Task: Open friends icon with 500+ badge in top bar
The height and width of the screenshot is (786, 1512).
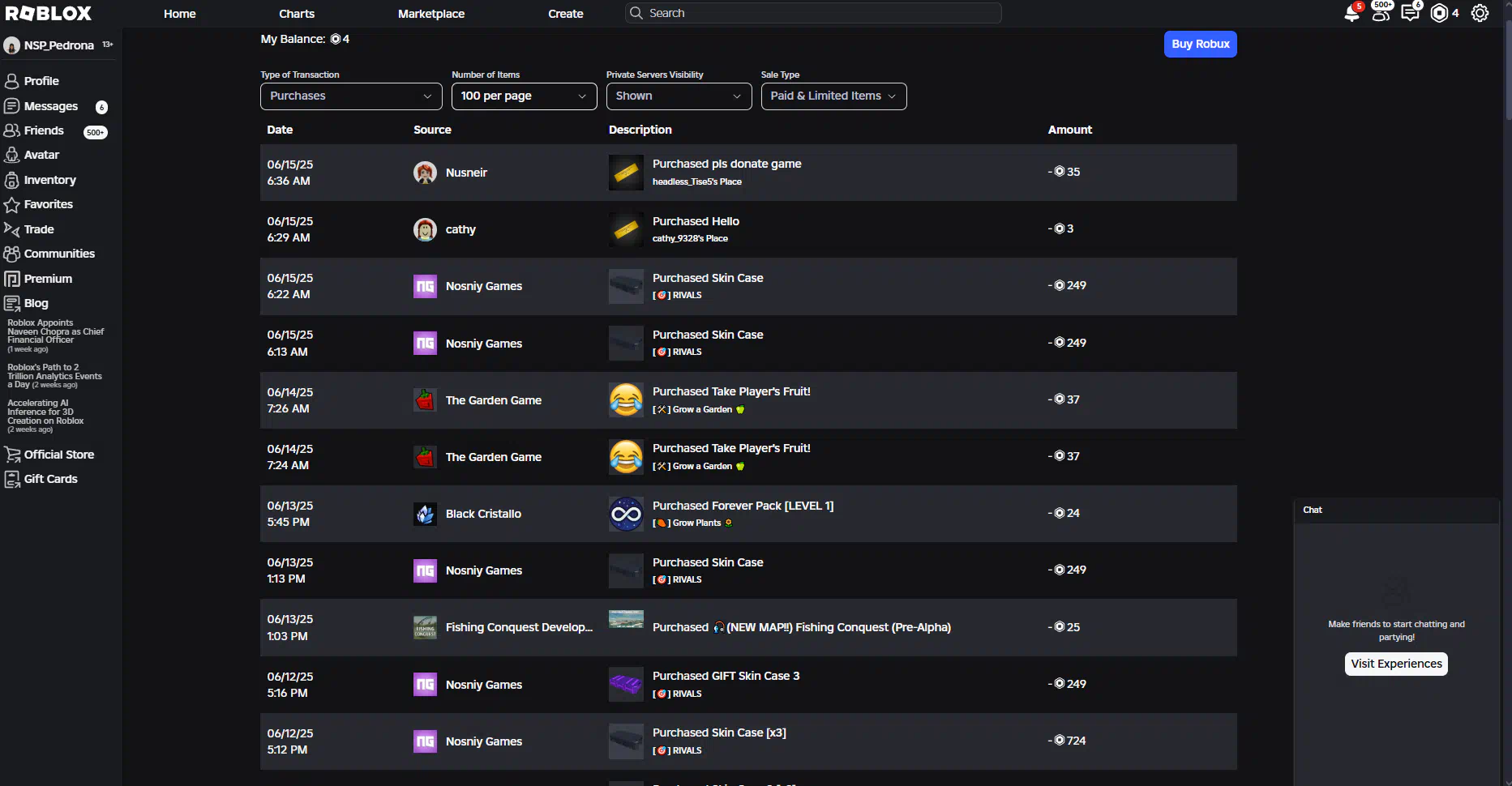Action: 1381,13
